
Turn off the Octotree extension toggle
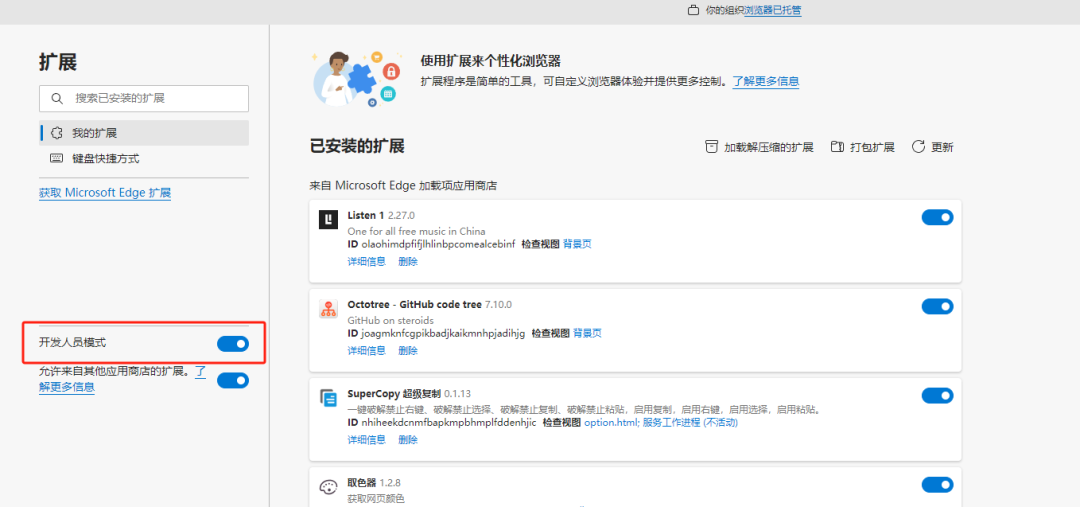pyautogui.click(x=937, y=306)
